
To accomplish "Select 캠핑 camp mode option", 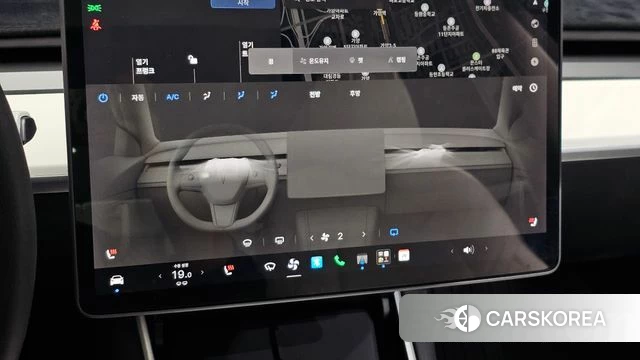I will (397, 60).
